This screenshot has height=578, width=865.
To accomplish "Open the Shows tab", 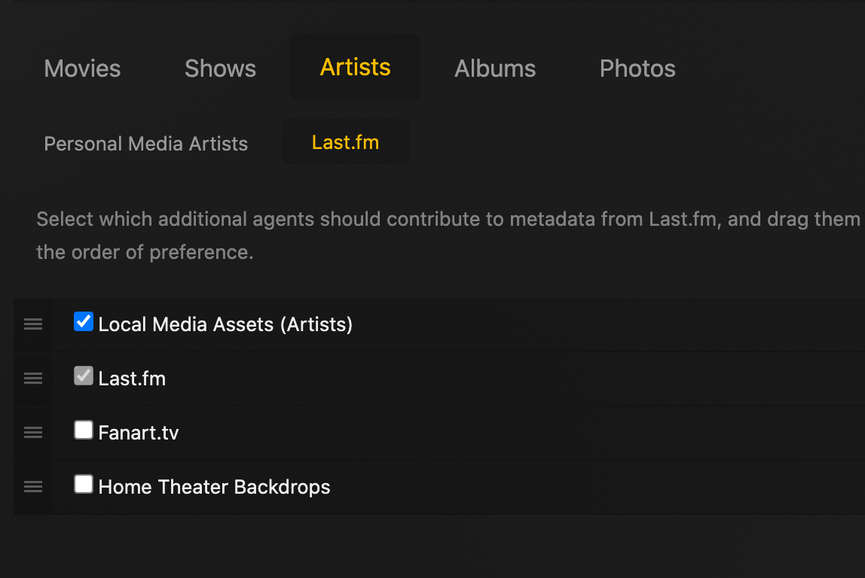I will 220,68.
